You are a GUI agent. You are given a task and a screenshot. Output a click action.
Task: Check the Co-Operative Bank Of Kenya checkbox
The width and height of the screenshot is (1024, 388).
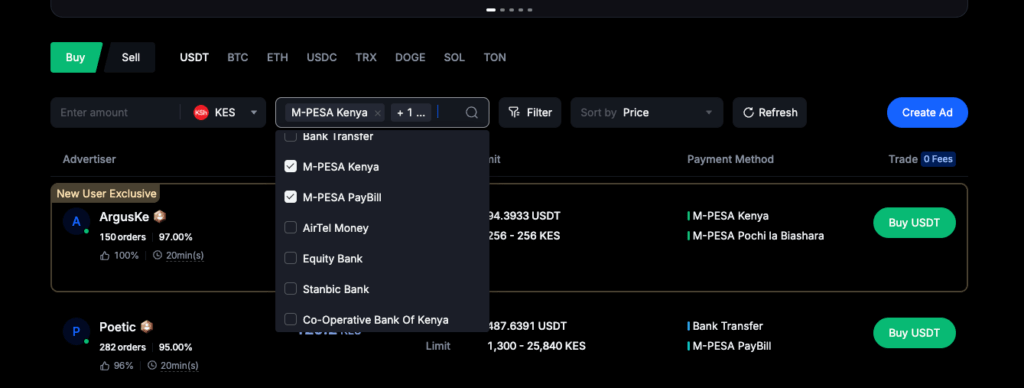(291, 319)
